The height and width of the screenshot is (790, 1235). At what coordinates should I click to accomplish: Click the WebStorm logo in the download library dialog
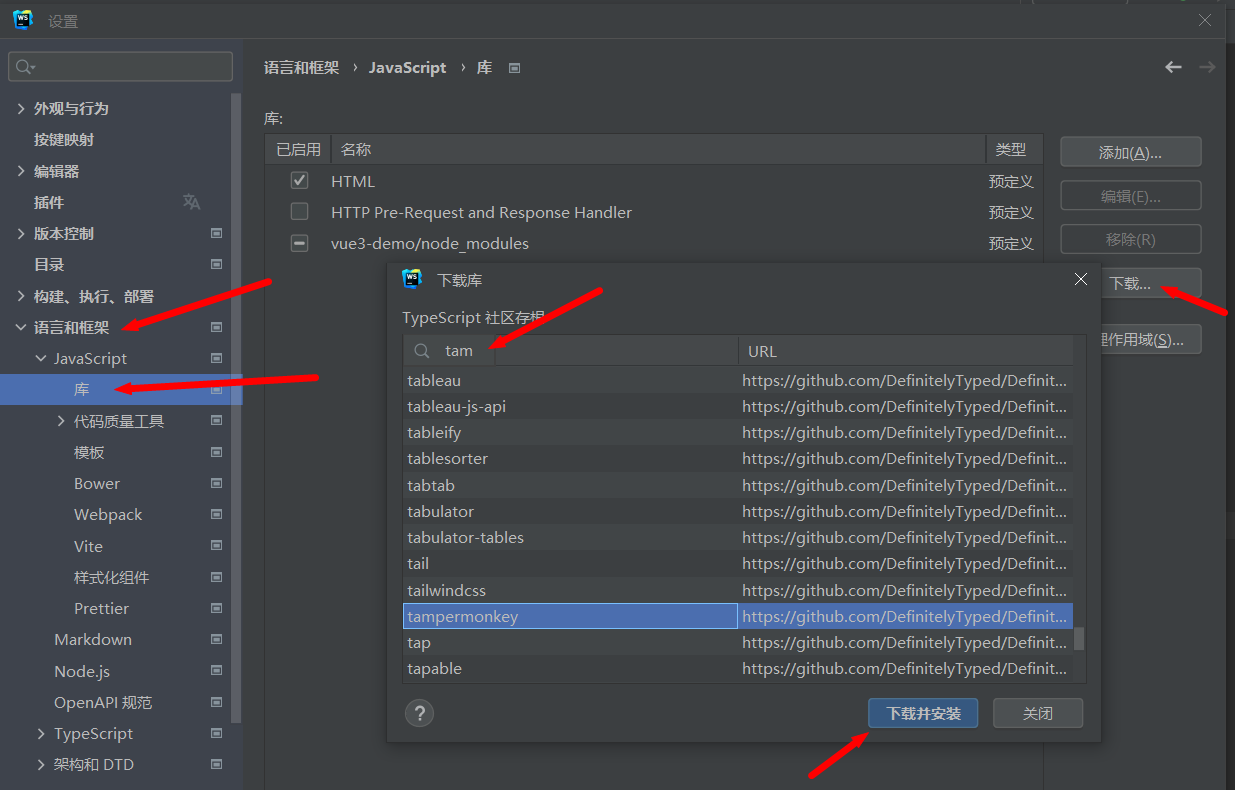click(412, 279)
